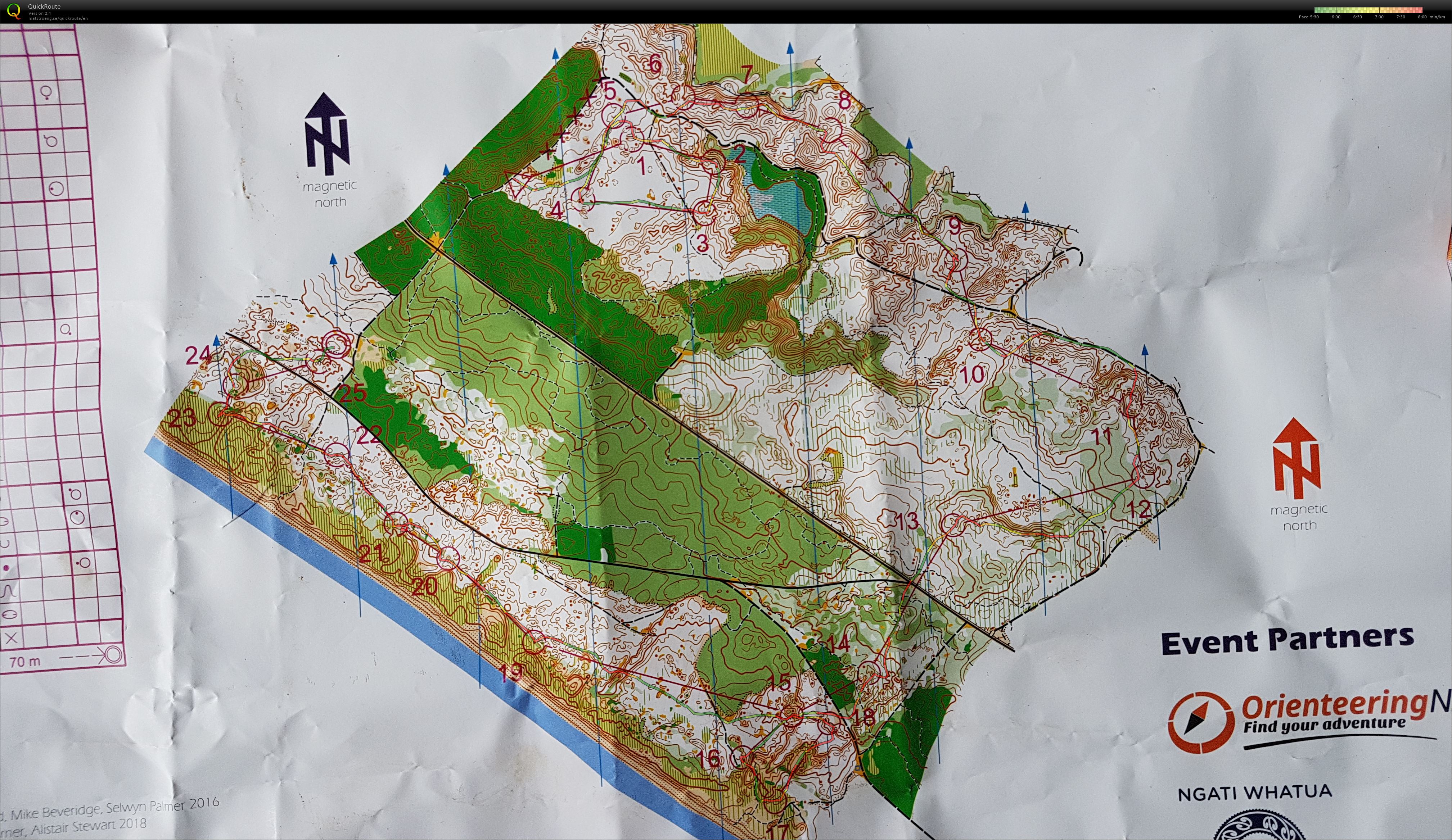Click the QuickRoute title text

tap(44, 7)
